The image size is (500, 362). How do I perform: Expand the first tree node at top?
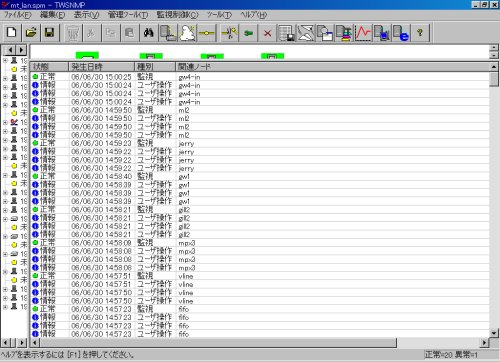click(5, 61)
